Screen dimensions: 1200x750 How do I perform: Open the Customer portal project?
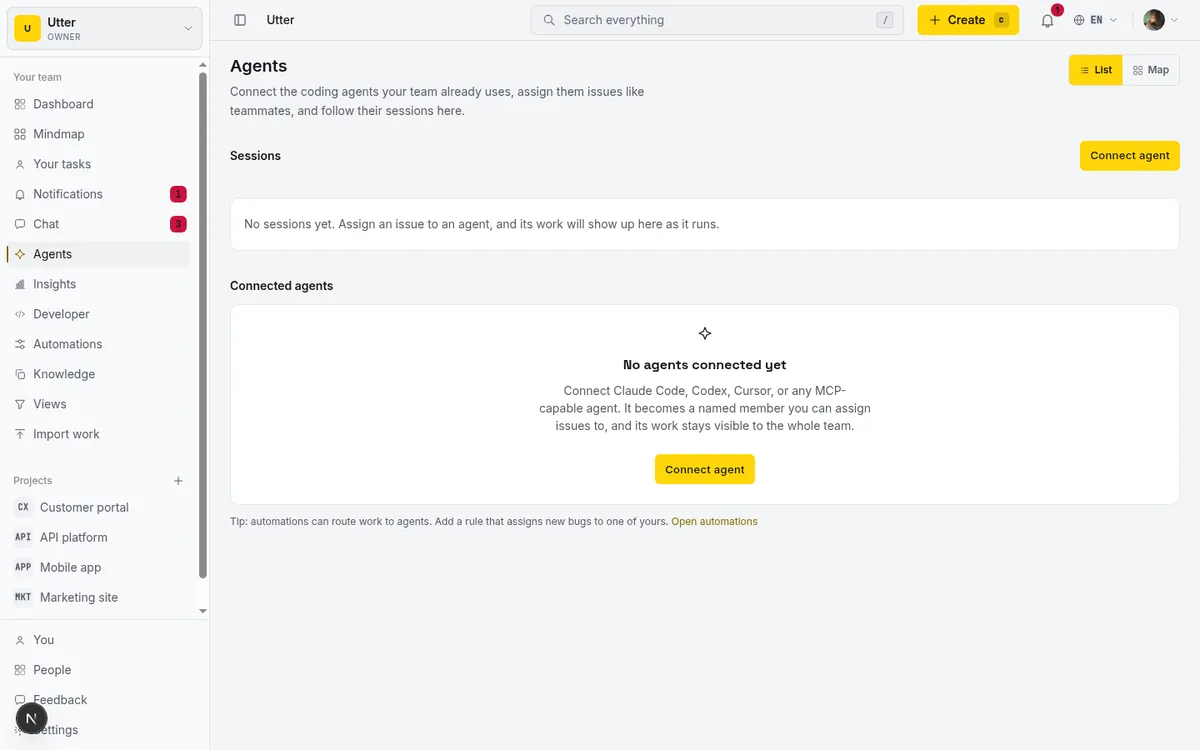click(x=97, y=507)
